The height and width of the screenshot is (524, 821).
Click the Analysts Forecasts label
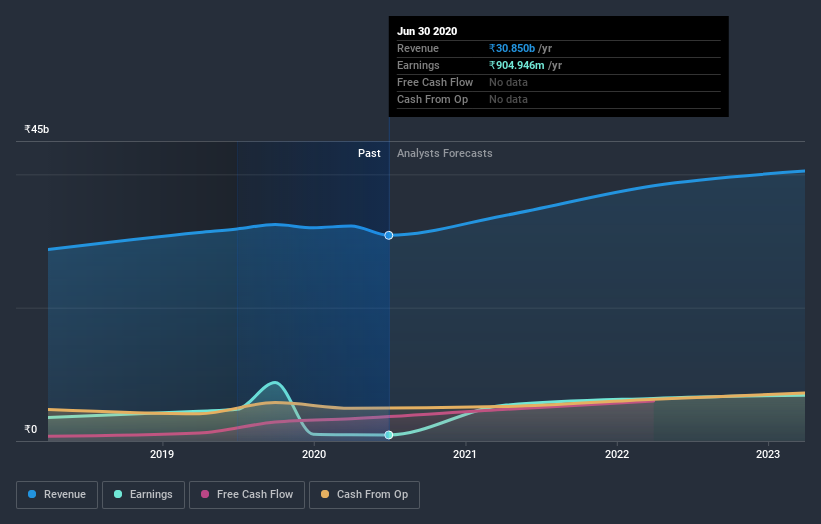pyautogui.click(x=445, y=153)
